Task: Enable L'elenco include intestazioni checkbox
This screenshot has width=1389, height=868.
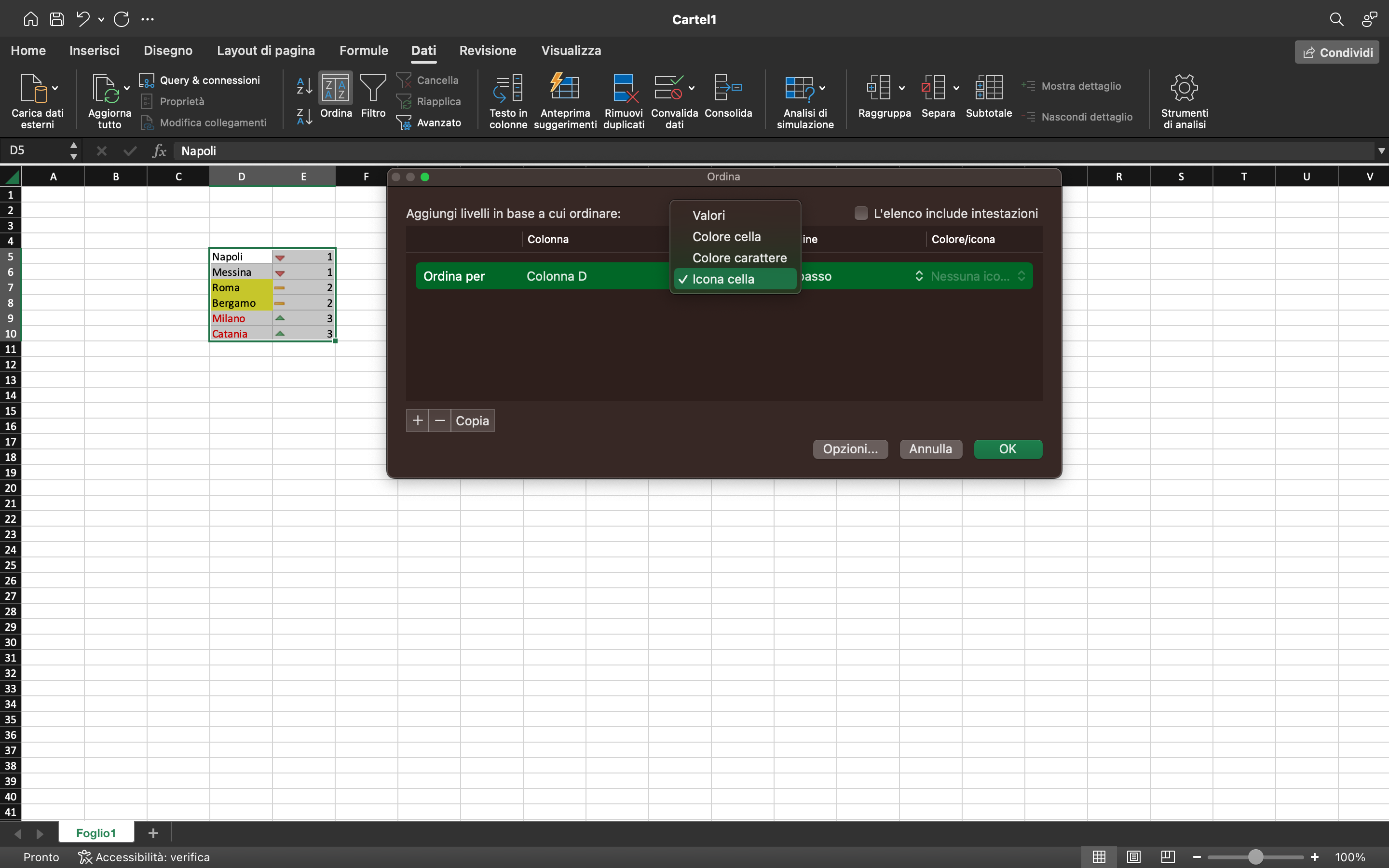Action: (860, 212)
